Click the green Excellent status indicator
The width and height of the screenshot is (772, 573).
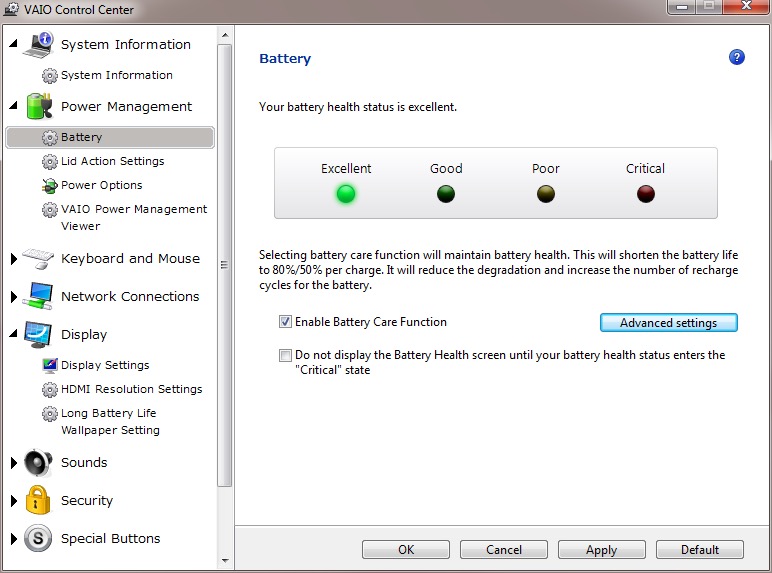point(346,194)
